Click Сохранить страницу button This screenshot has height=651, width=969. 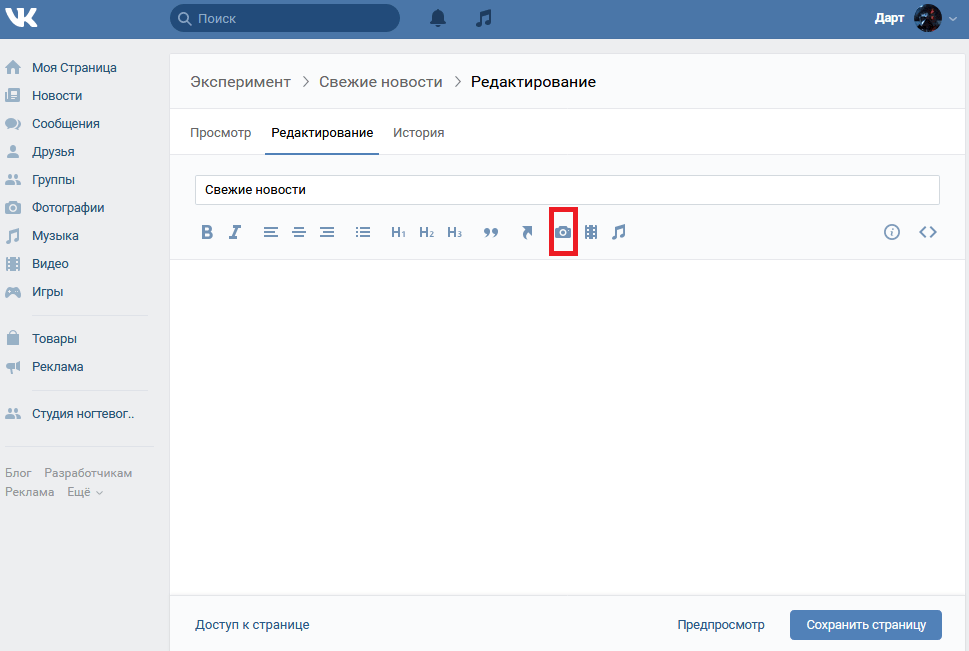pyautogui.click(x=865, y=625)
